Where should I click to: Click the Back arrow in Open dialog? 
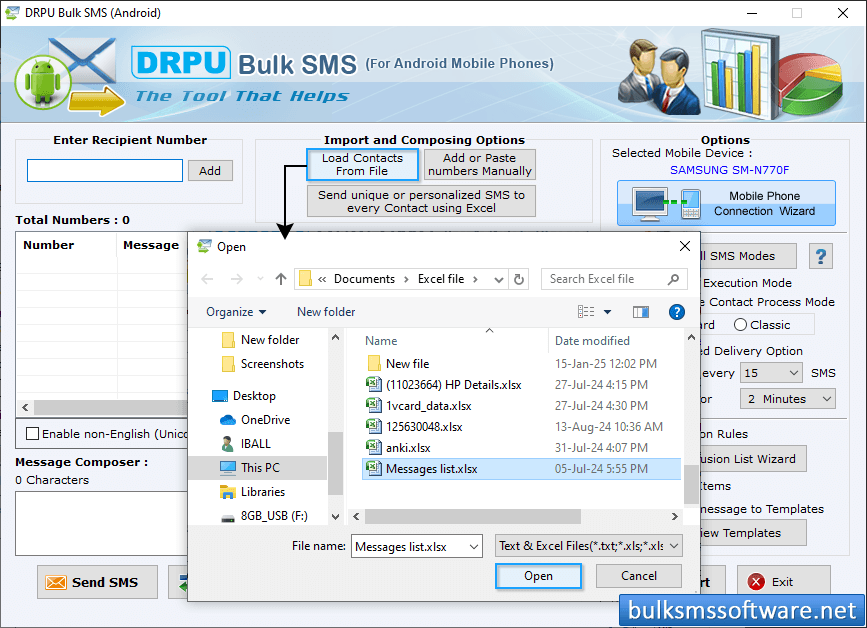(x=207, y=279)
